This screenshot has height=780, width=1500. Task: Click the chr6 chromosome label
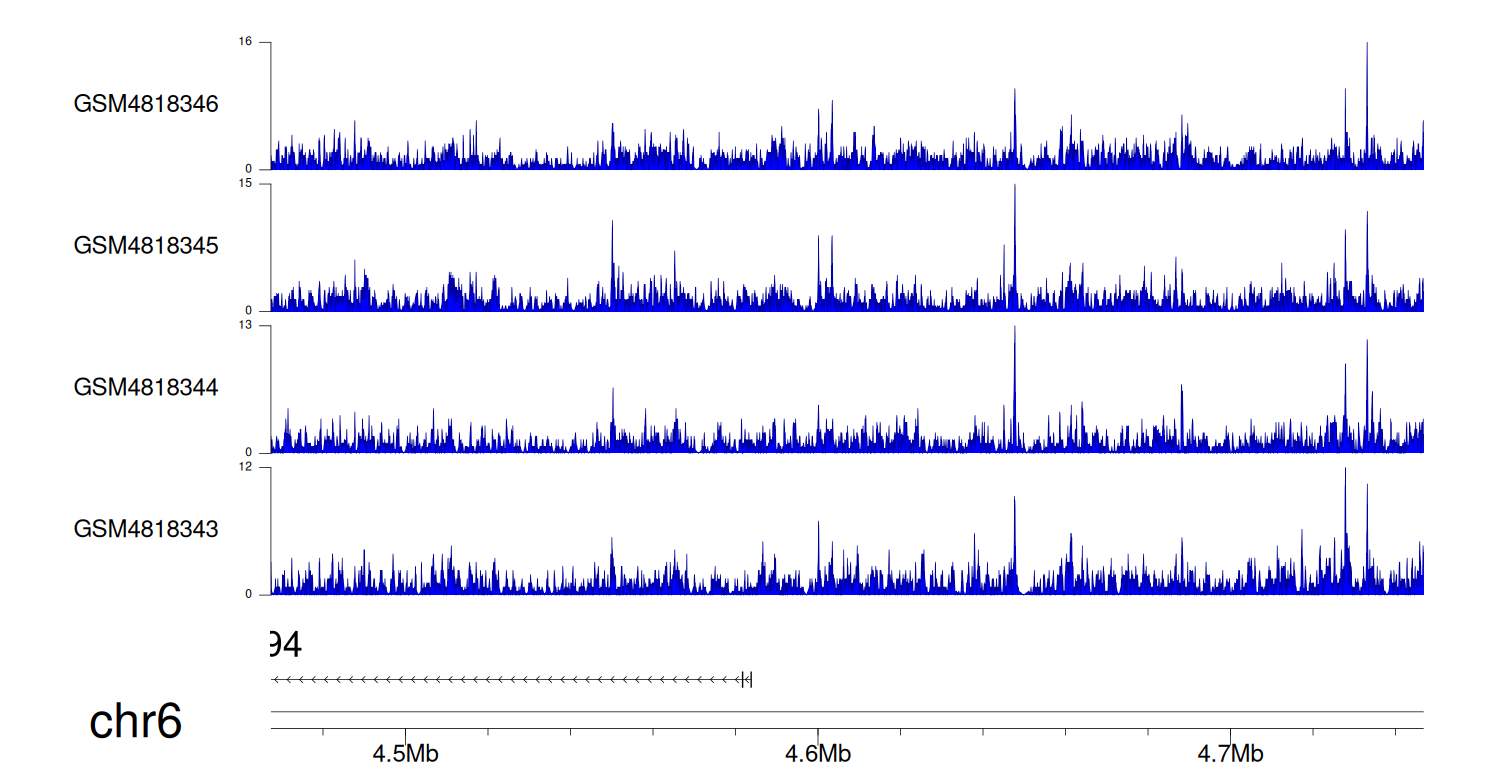tap(136, 722)
